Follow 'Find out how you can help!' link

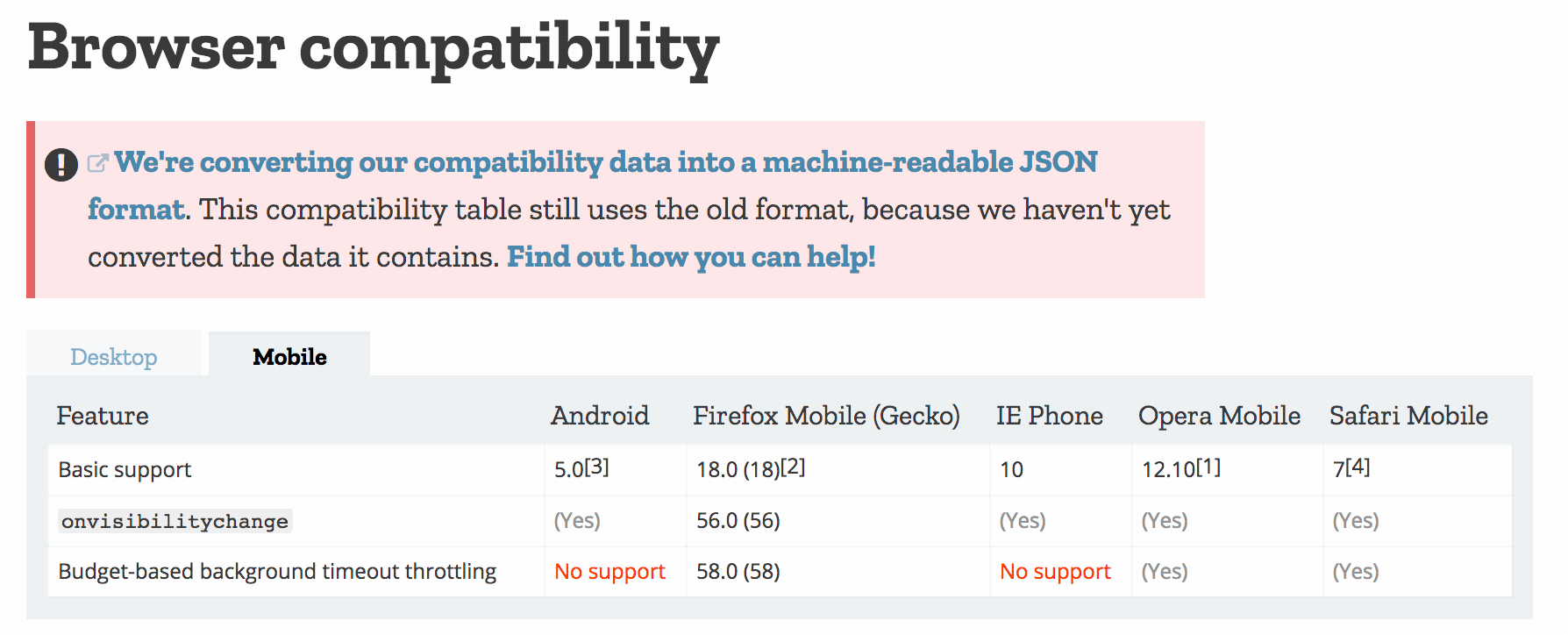[x=691, y=256]
